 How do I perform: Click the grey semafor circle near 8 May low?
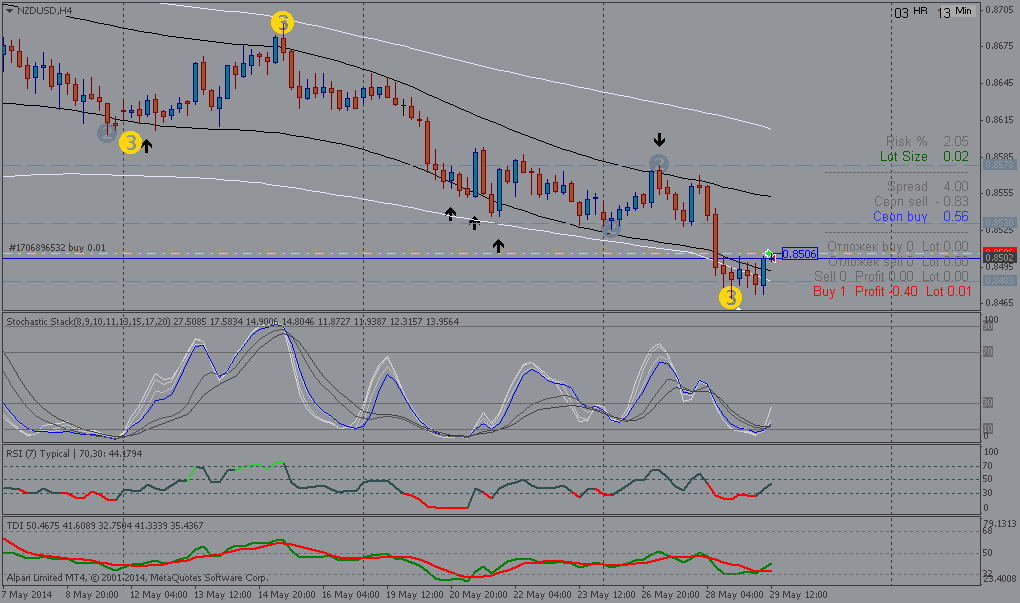tap(107, 133)
